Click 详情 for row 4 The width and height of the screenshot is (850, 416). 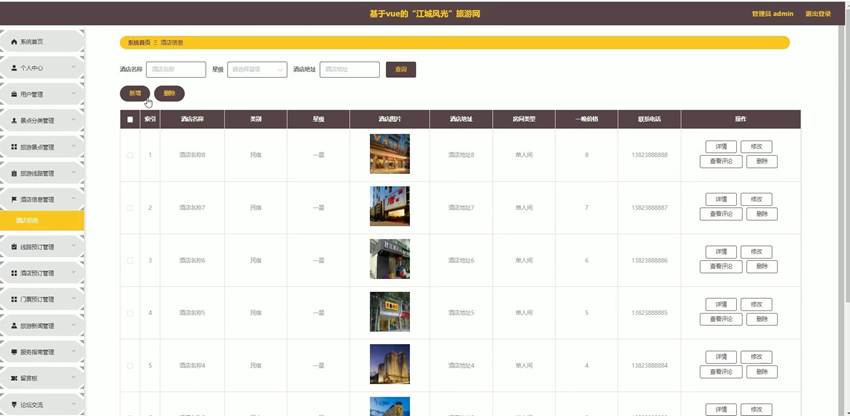pos(721,304)
